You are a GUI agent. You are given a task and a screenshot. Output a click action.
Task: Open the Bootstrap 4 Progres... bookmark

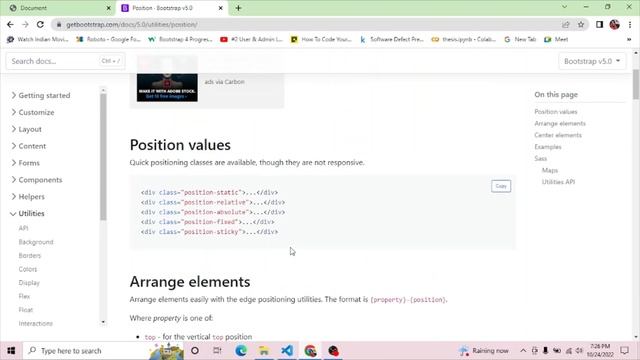point(180,39)
